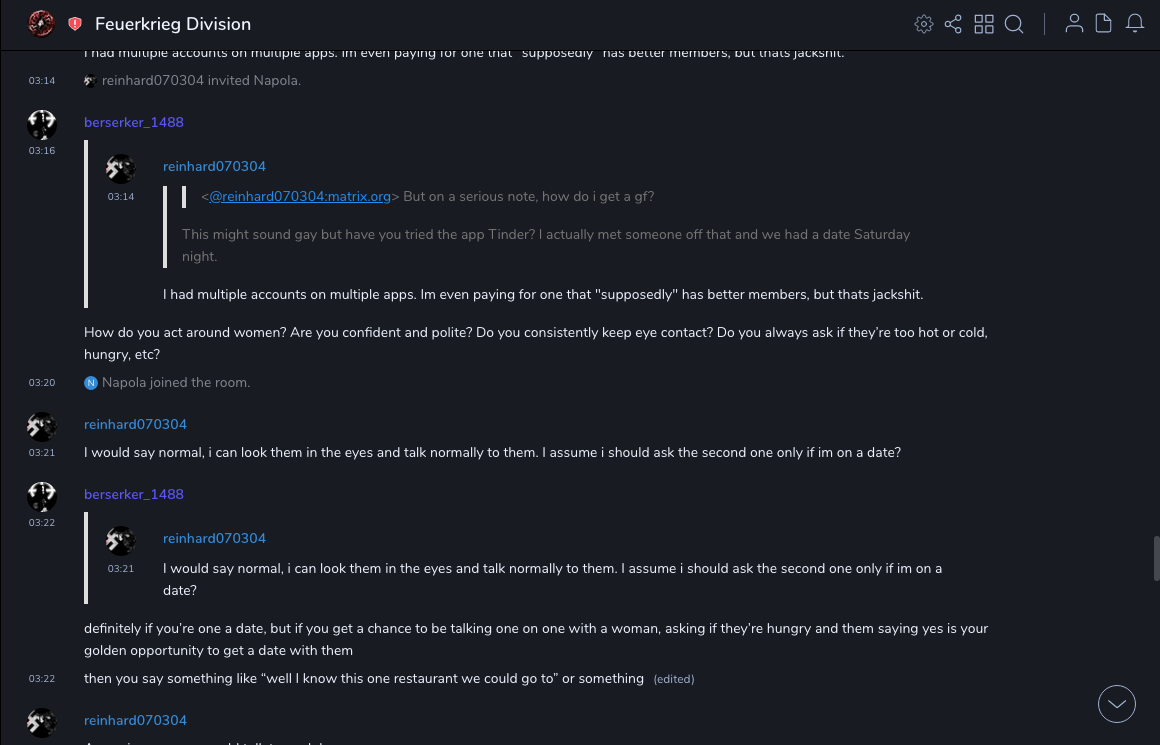Open room settings gear icon
This screenshot has height=745, width=1160.
tap(924, 24)
